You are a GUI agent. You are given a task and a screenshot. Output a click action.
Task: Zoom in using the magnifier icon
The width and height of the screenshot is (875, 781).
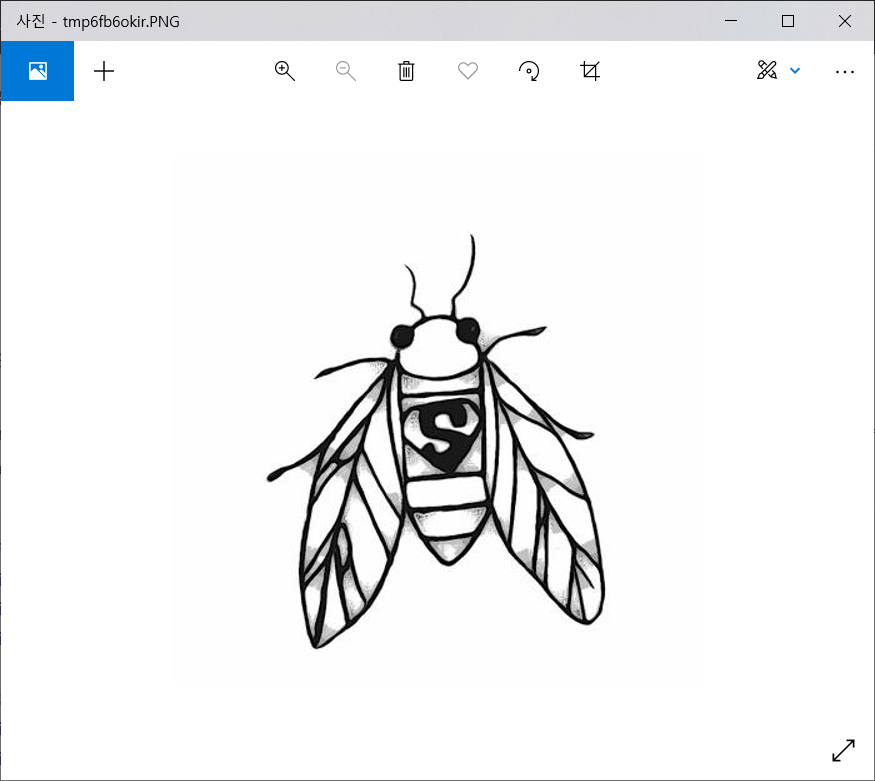284,71
